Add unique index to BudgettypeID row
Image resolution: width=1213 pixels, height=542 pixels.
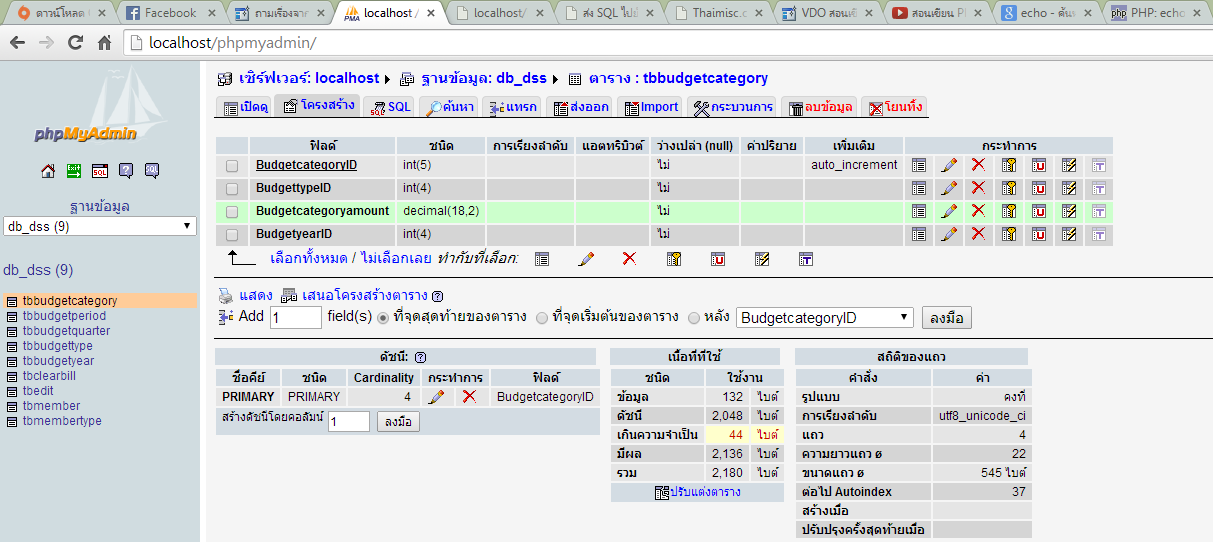tap(1039, 188)
